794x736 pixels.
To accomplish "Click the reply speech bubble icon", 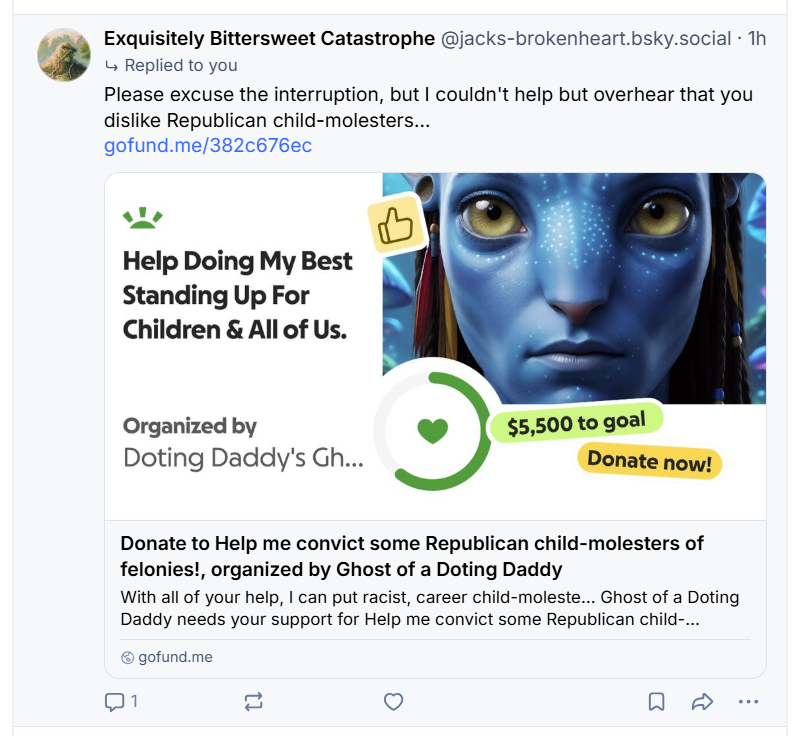I will pos(114,702).
